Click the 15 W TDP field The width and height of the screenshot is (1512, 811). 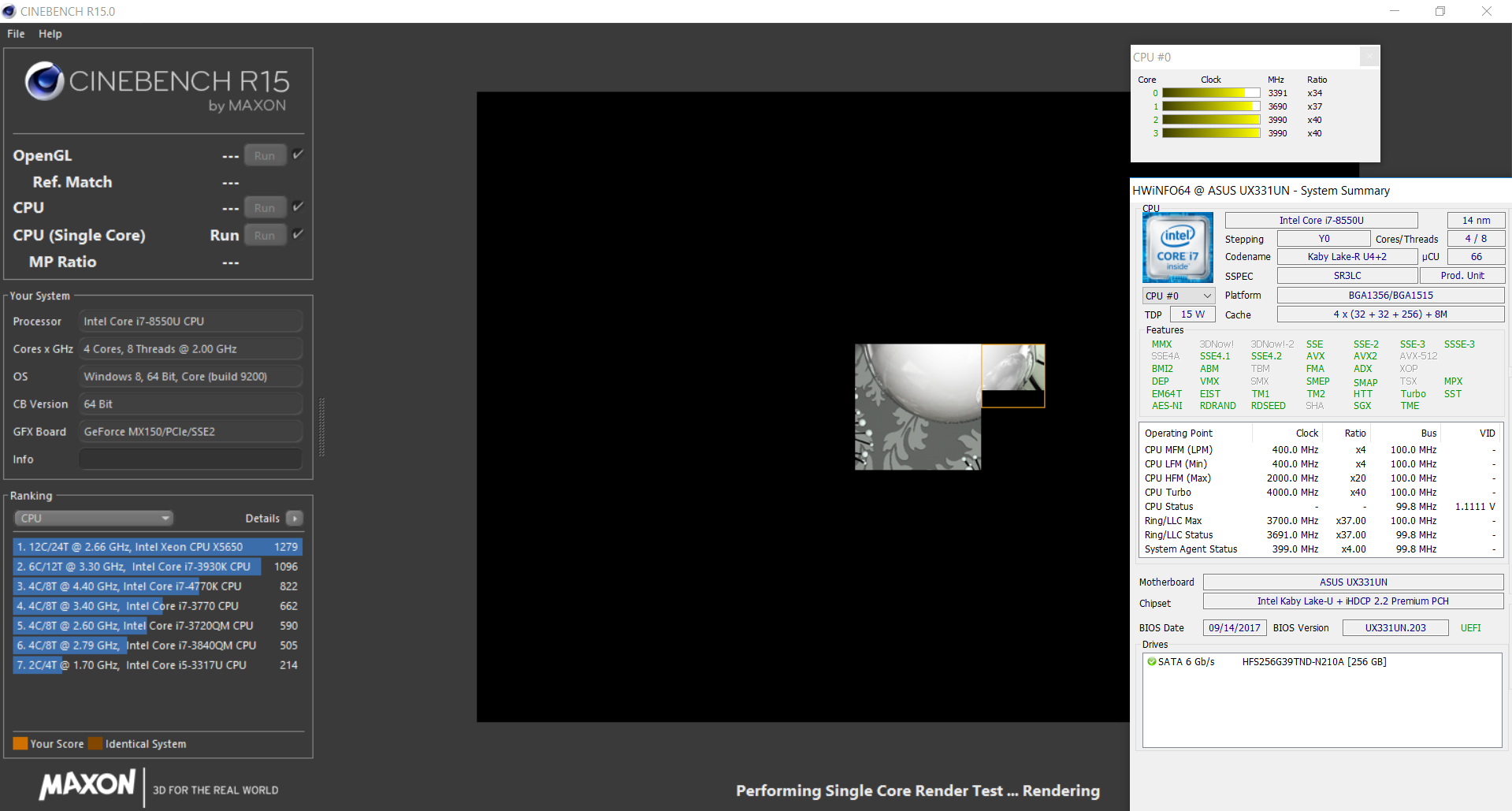(1192, 314)
